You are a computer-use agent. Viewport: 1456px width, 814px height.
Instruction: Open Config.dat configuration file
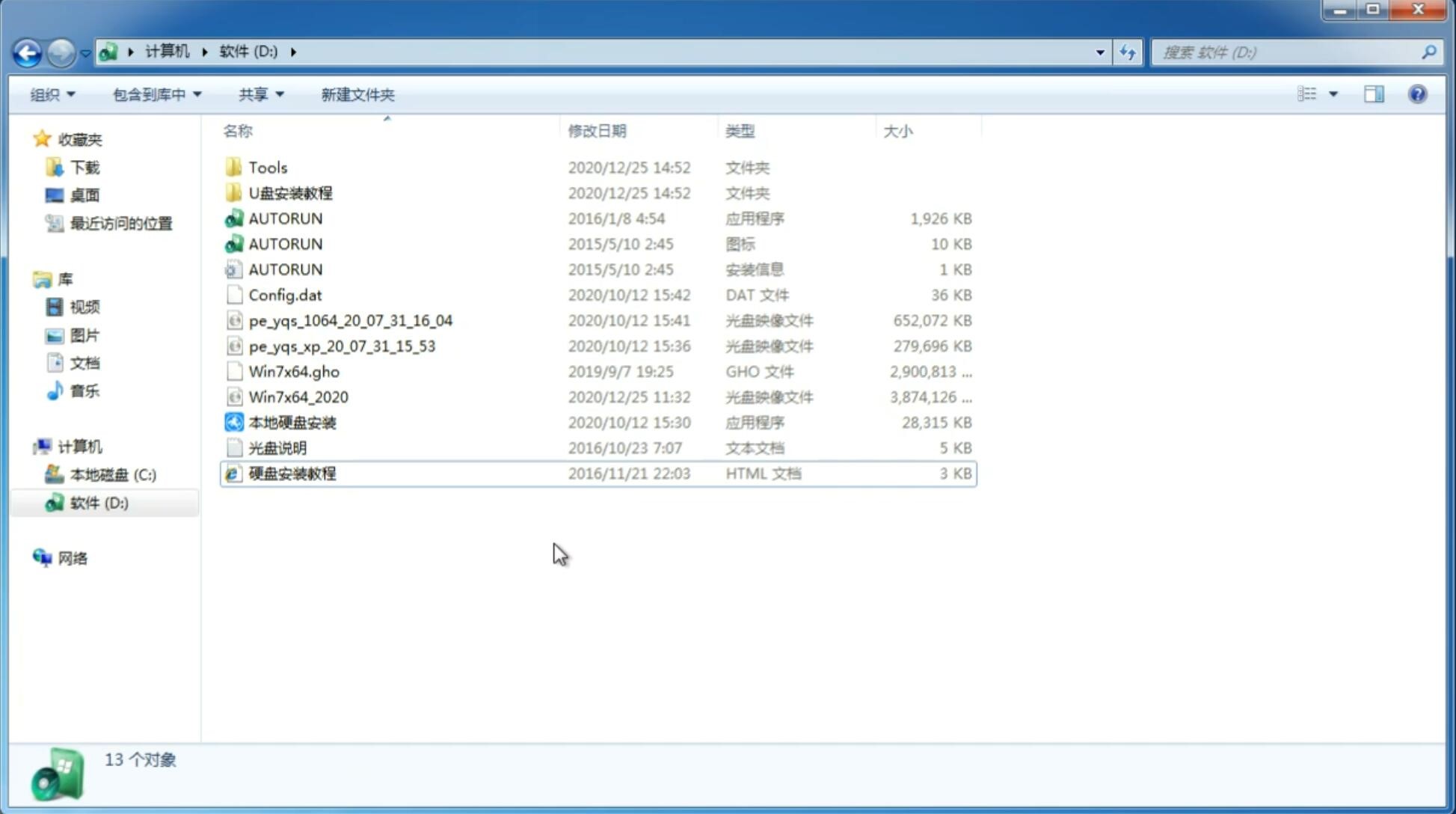(285, 294)
